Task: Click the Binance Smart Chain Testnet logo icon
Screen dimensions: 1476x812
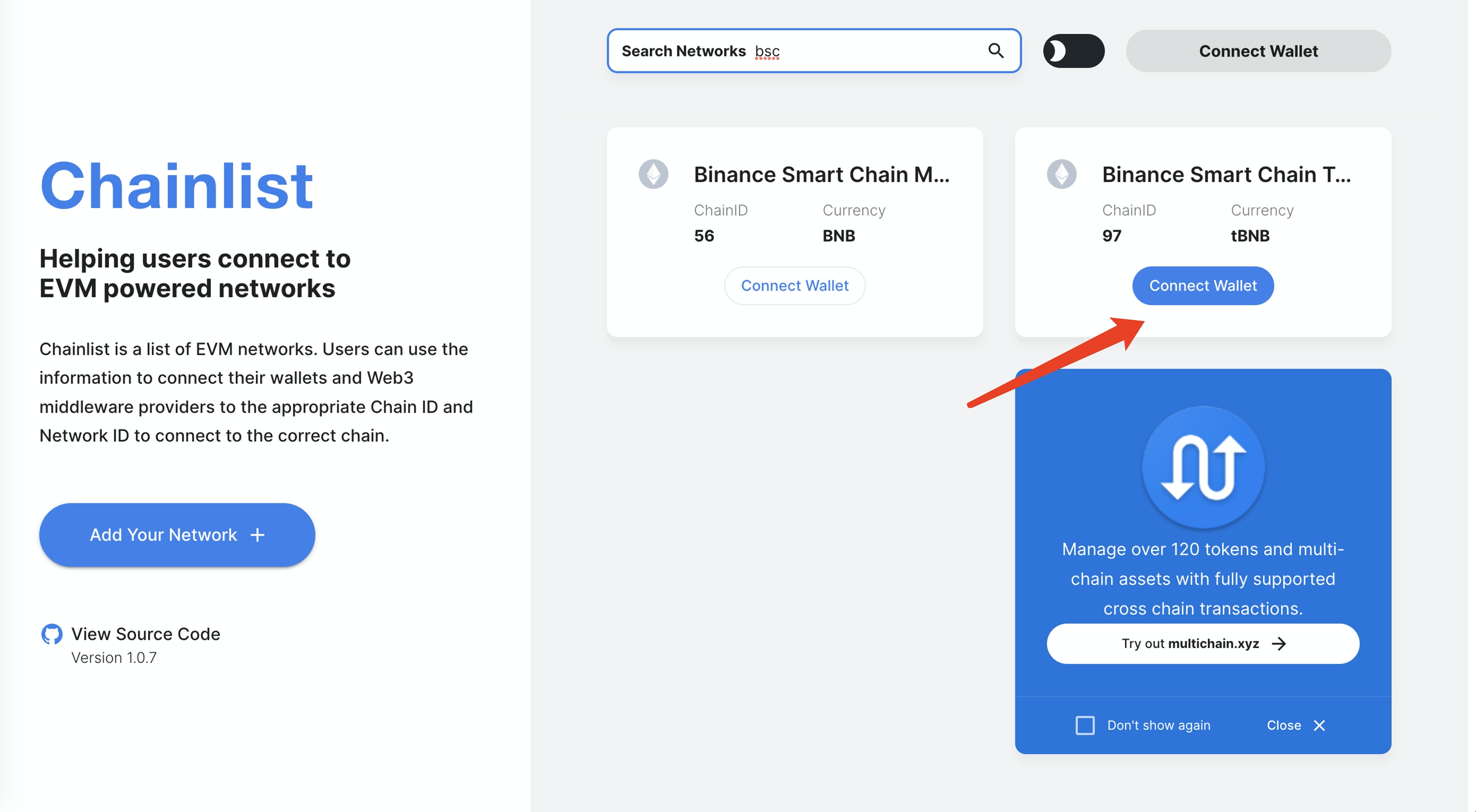Action: coord(1061,174)
